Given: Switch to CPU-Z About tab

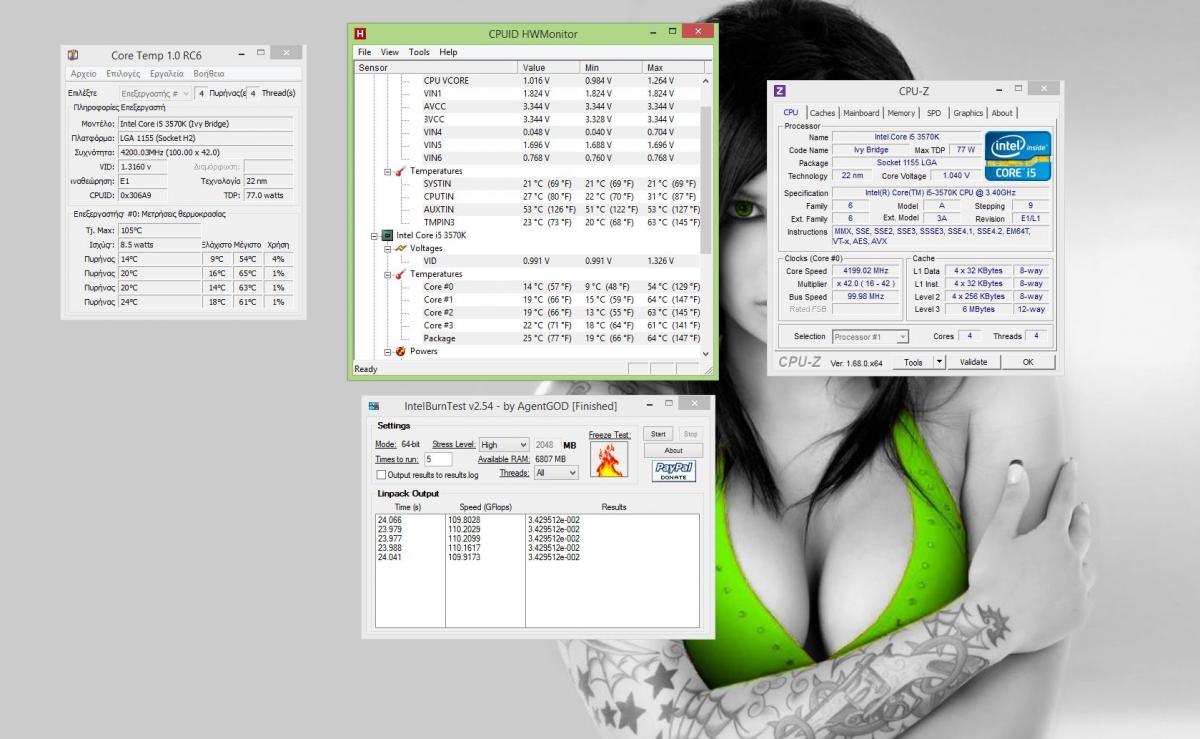Looking at the screenshot, I should [1002, 113].
